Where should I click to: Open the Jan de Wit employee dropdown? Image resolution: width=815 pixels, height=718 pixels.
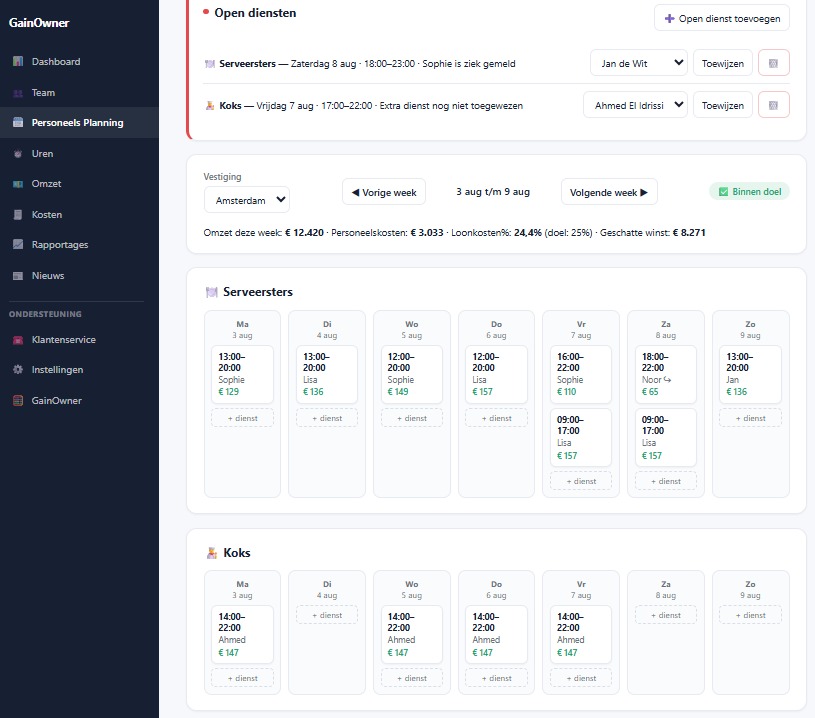[x=639, y=63]
